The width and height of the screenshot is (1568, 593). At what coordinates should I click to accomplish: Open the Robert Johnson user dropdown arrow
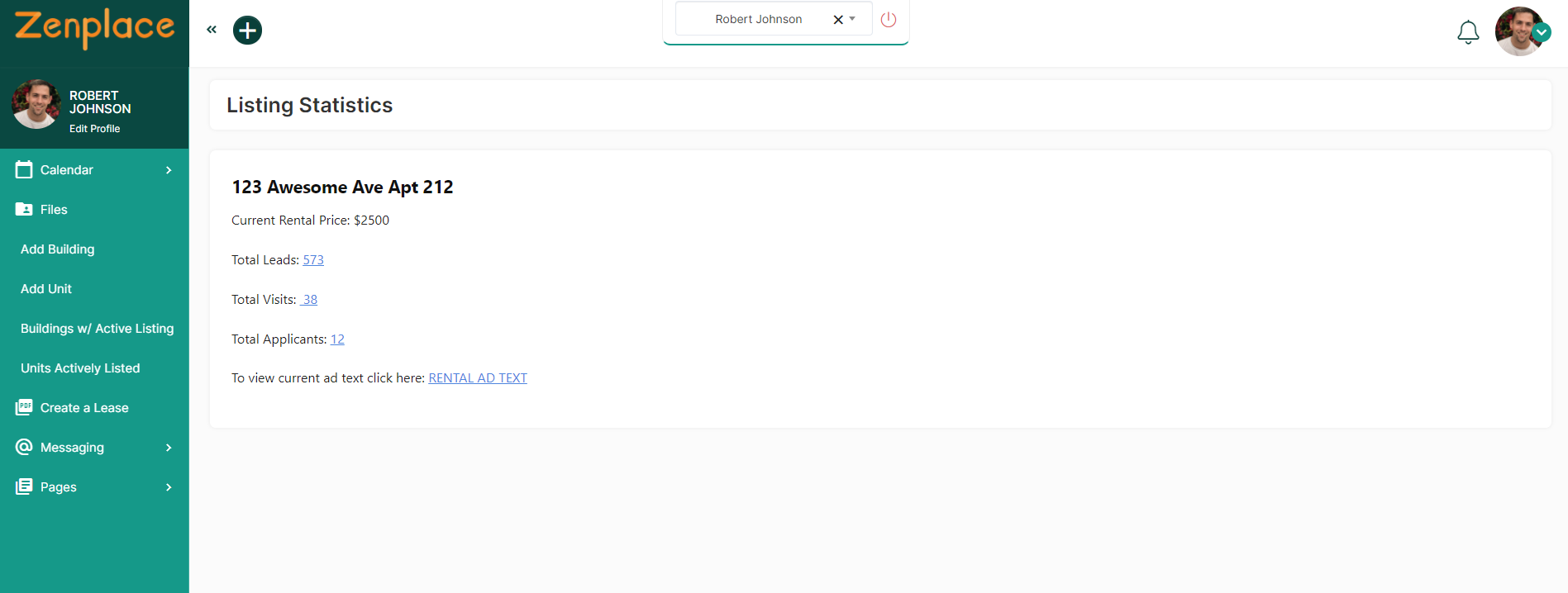coord(852,19)
